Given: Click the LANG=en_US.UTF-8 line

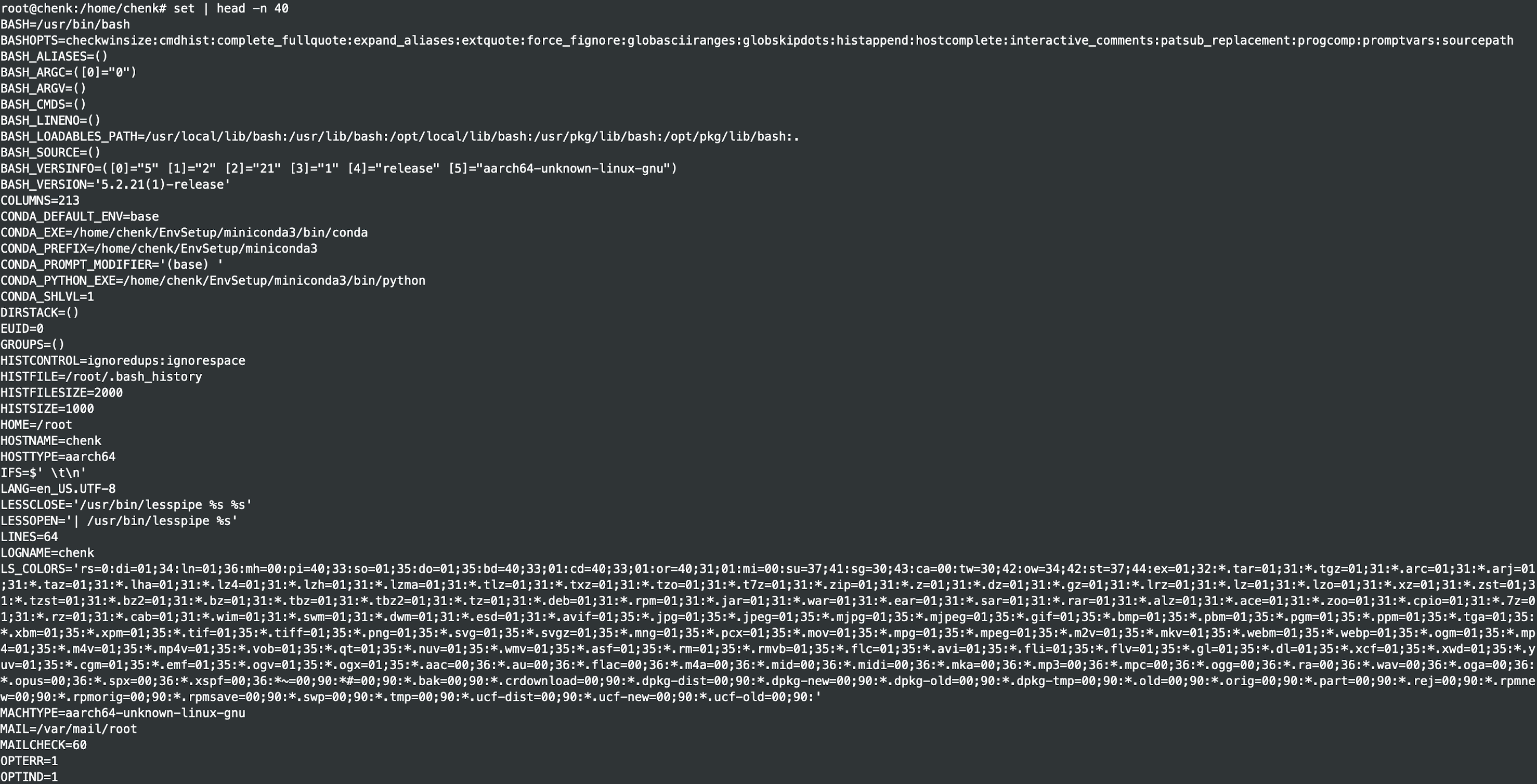Looking at the screenshot, I should (x=58, y=489).
